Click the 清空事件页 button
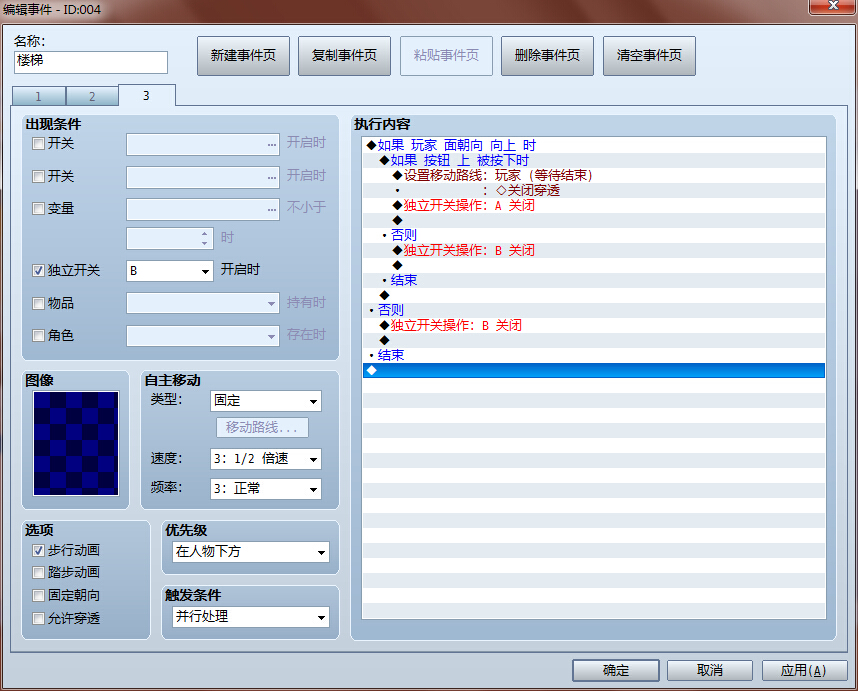 (649, 56)
